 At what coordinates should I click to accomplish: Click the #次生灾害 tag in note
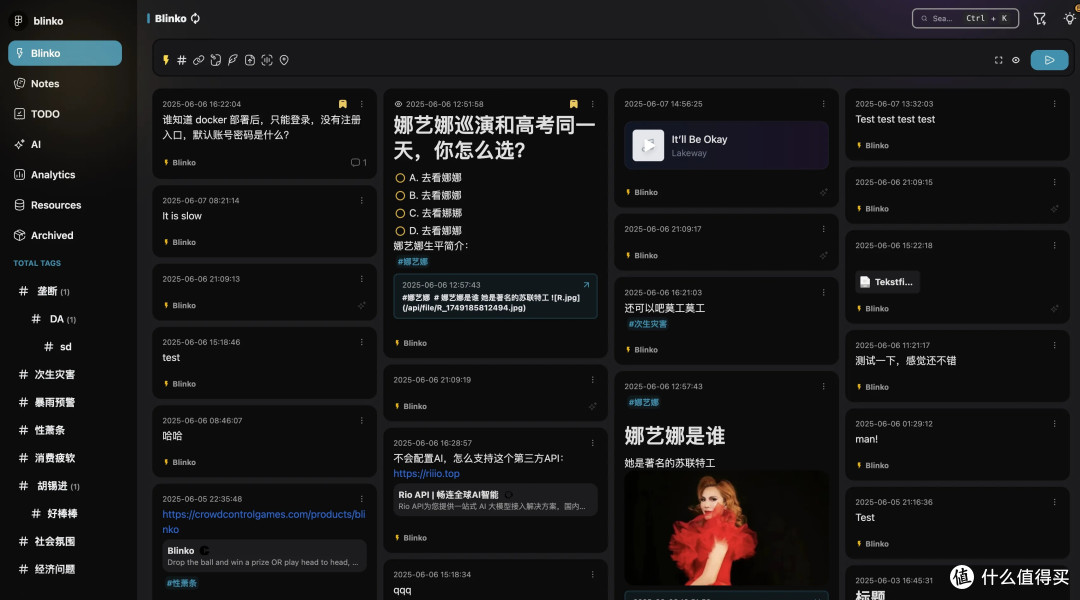647,324
